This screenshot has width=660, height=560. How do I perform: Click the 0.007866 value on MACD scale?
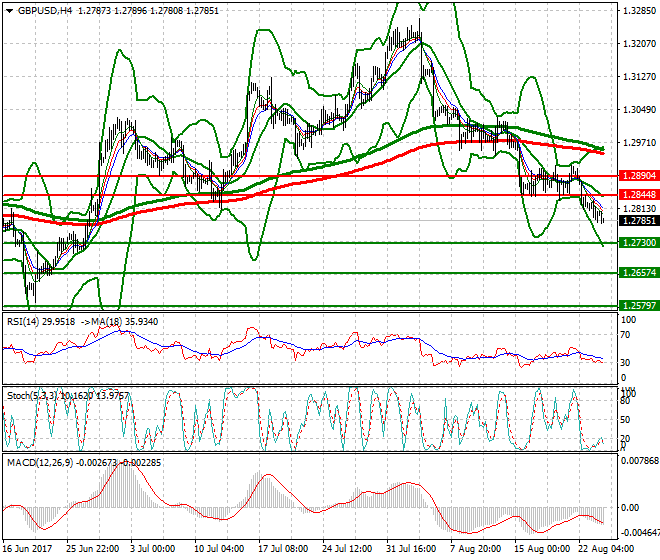tap(637, 460)
